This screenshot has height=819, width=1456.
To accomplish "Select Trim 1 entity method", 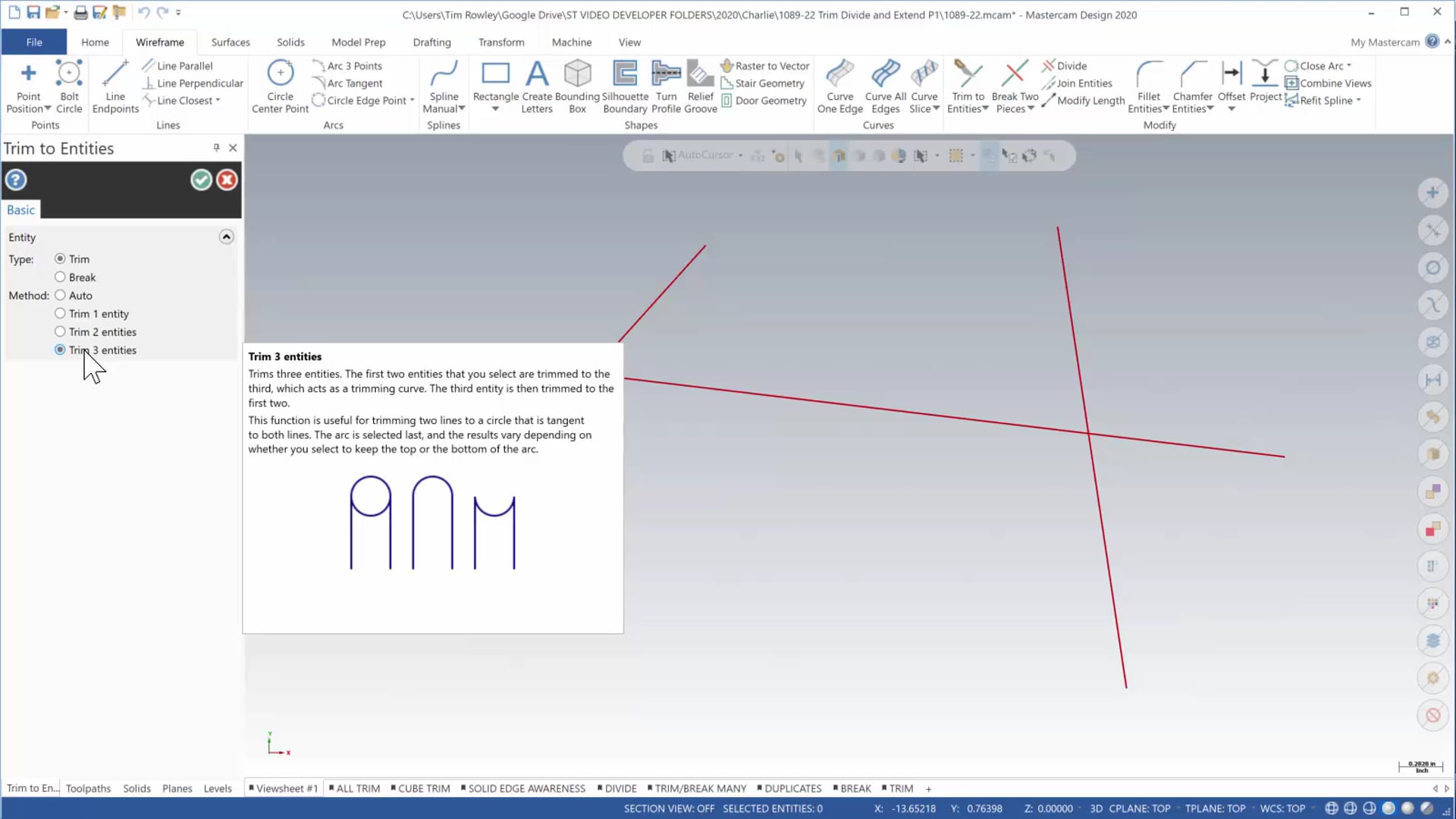I will point(61,313).
